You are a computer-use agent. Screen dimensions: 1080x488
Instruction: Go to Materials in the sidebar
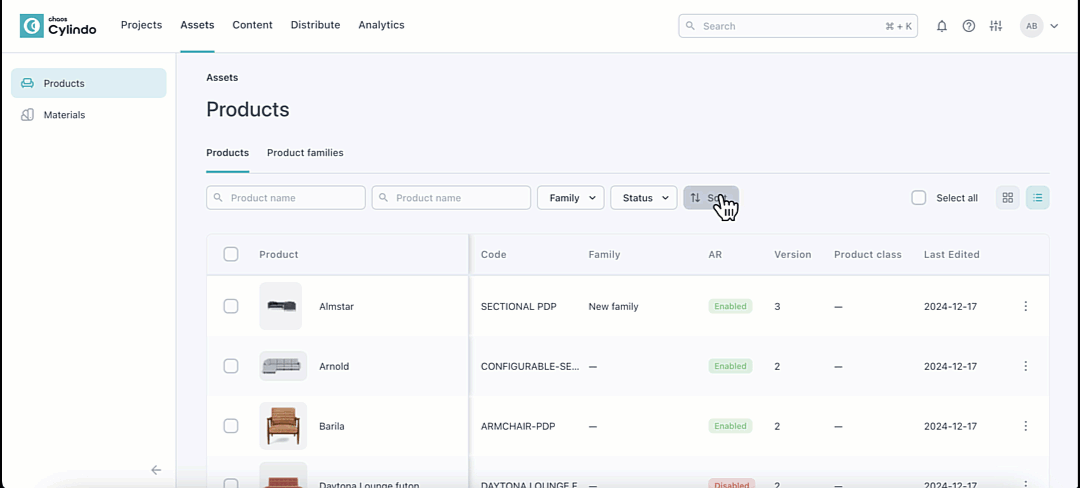click(x=64, y=115)
